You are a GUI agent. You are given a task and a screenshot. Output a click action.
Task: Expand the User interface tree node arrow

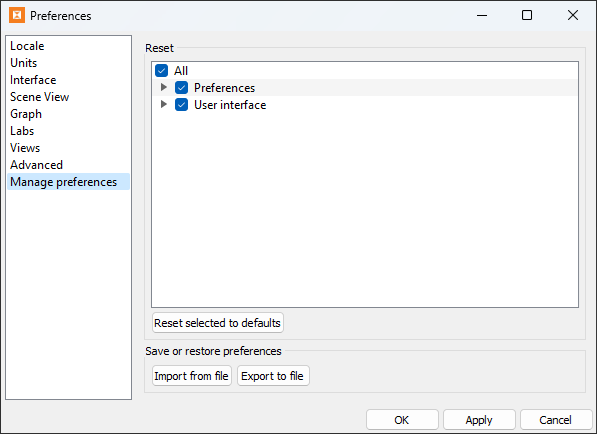pos(164,104)
